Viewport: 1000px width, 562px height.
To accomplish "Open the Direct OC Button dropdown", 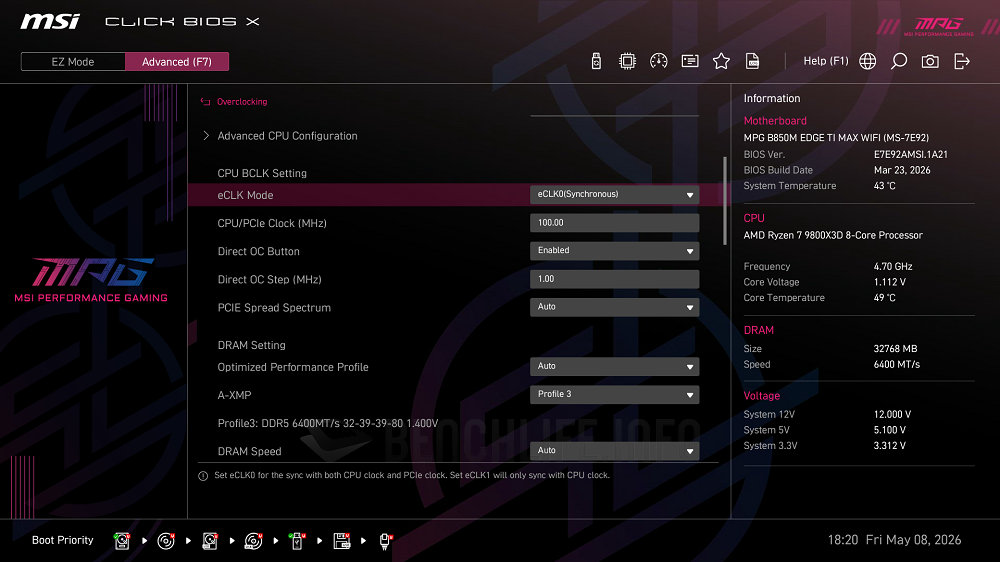I will pyautogui.click(x=614, y=251).
